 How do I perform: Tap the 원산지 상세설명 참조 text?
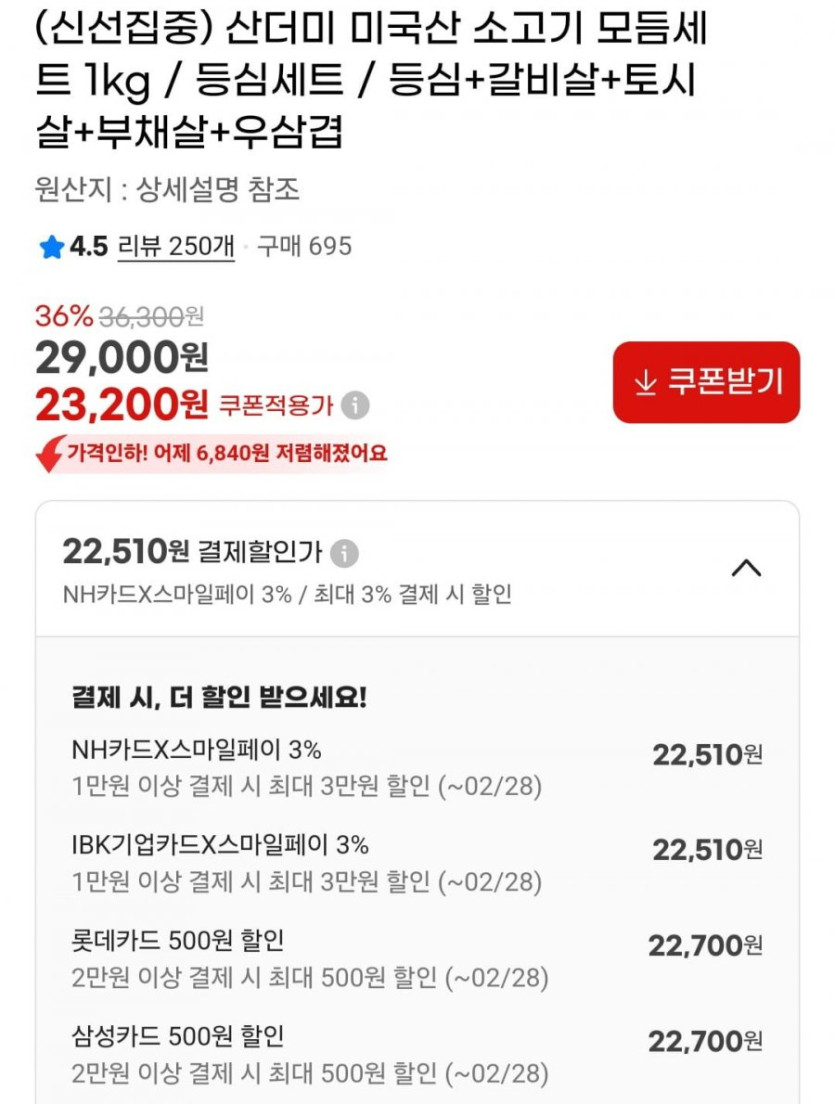(167, 189)
